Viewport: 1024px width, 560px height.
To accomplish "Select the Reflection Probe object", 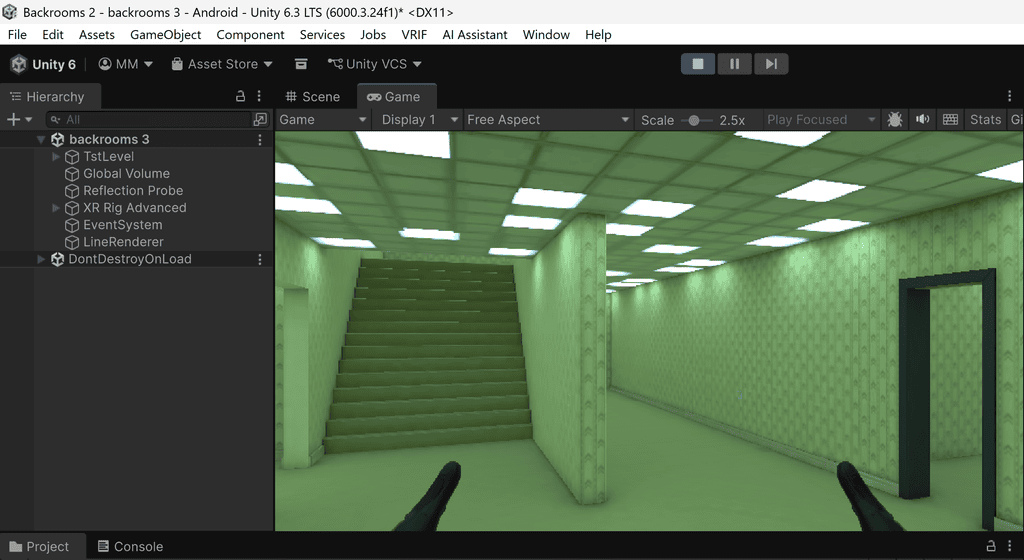I will [x=133, y=191].
